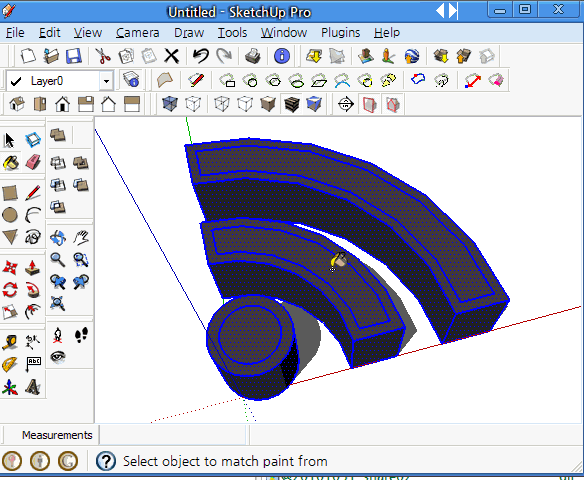Viewport: 584px width, 480px height.
Task: Click the Cut scissors icon
Action: 103,56
